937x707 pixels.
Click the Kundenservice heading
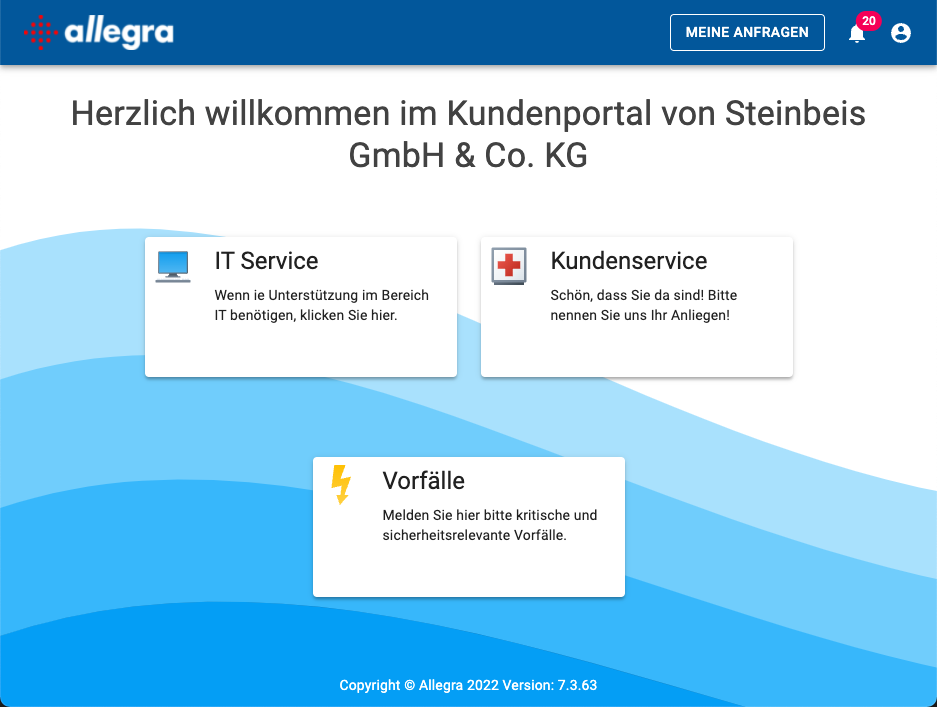point(628,261)
